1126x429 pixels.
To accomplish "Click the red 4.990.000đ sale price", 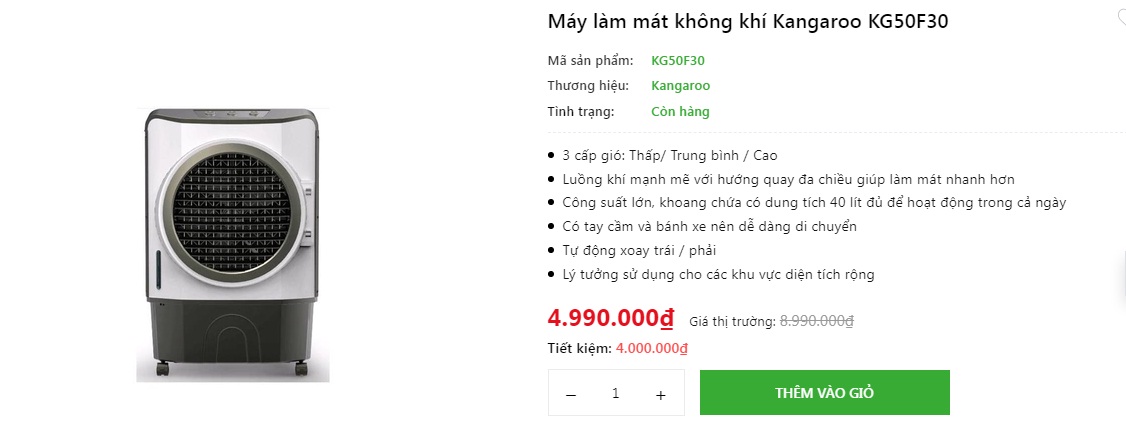I will click(x=611, y=319).
